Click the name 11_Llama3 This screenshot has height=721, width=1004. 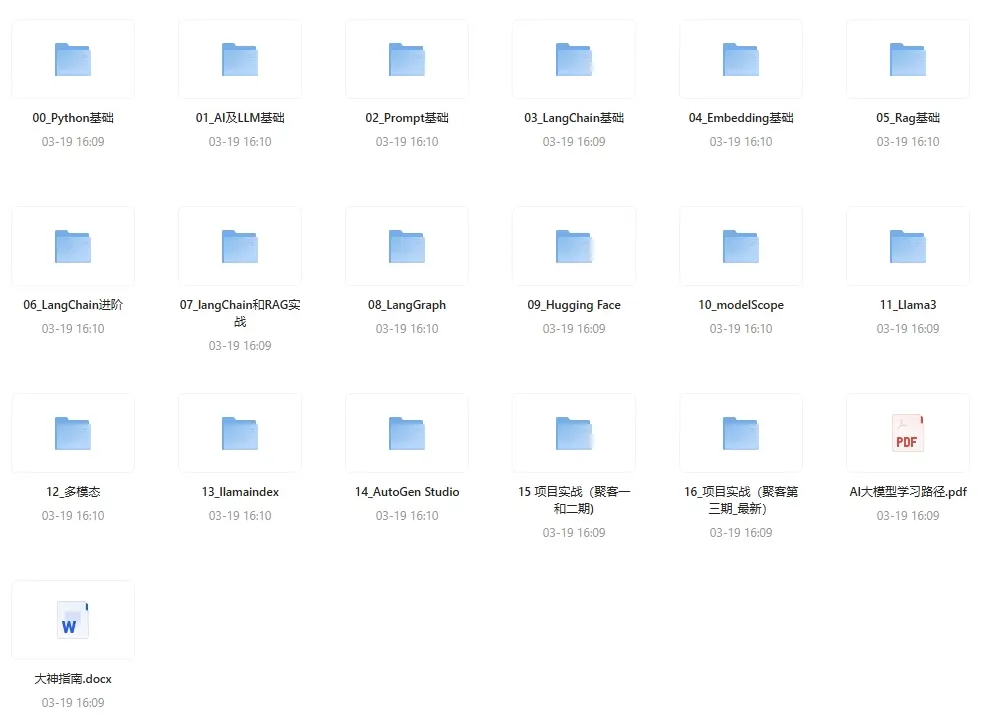pos(908,305)
